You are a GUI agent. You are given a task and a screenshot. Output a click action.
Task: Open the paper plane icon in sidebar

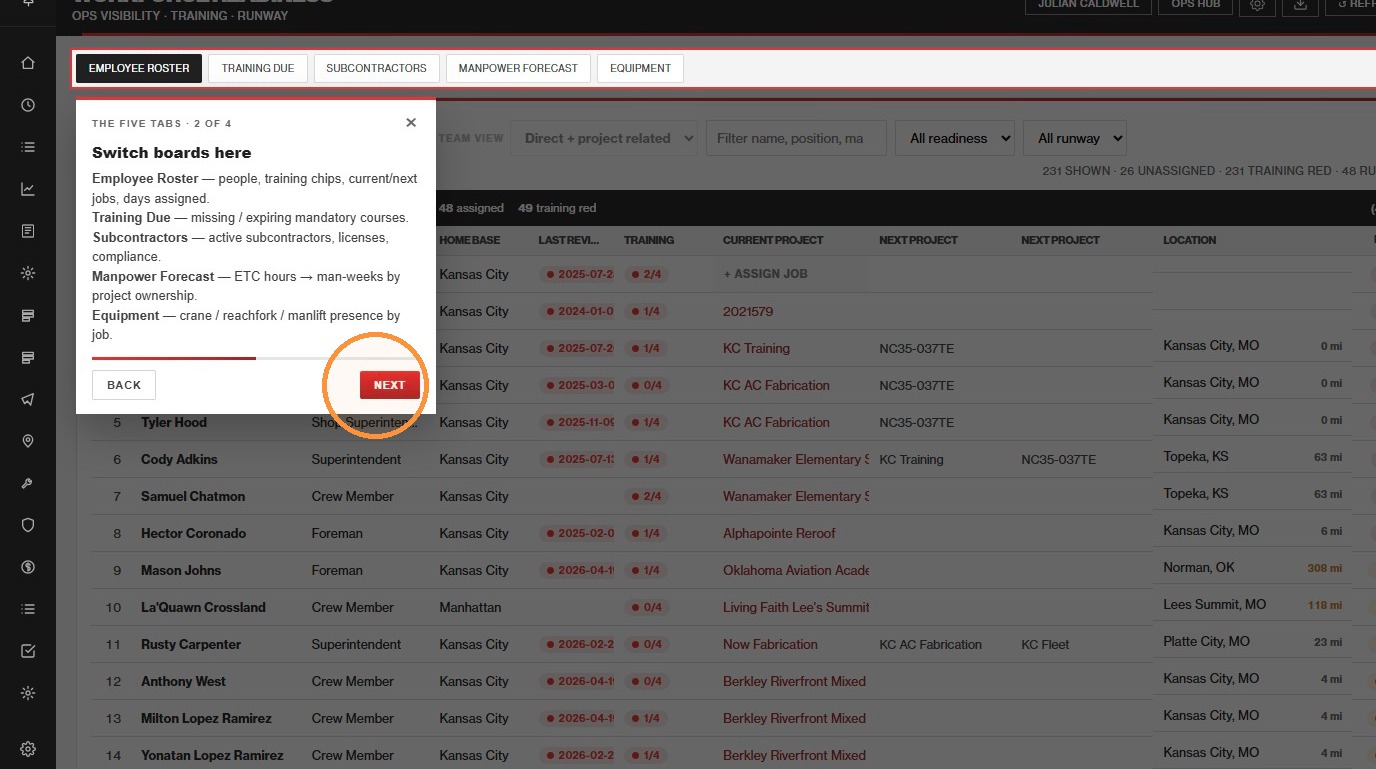[x=28, y=399]
